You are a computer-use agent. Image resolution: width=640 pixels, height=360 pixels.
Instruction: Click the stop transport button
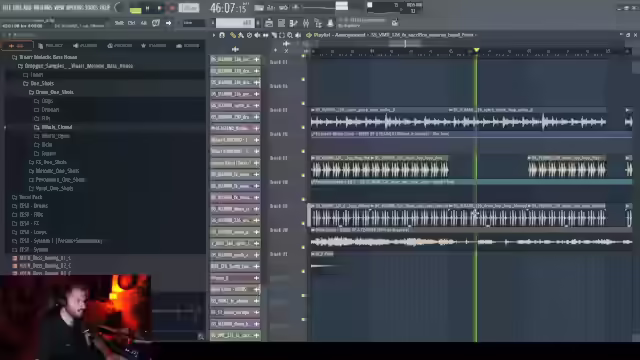(160, 8)
